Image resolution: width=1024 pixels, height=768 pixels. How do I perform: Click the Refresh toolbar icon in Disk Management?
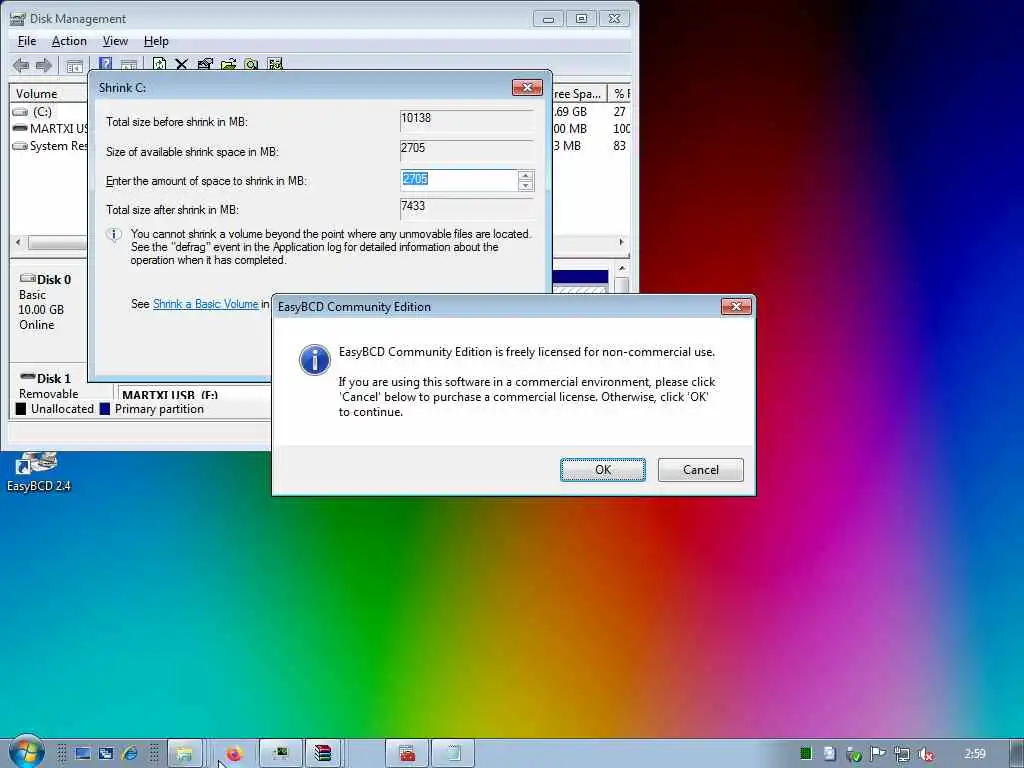[x=159, y=64]
